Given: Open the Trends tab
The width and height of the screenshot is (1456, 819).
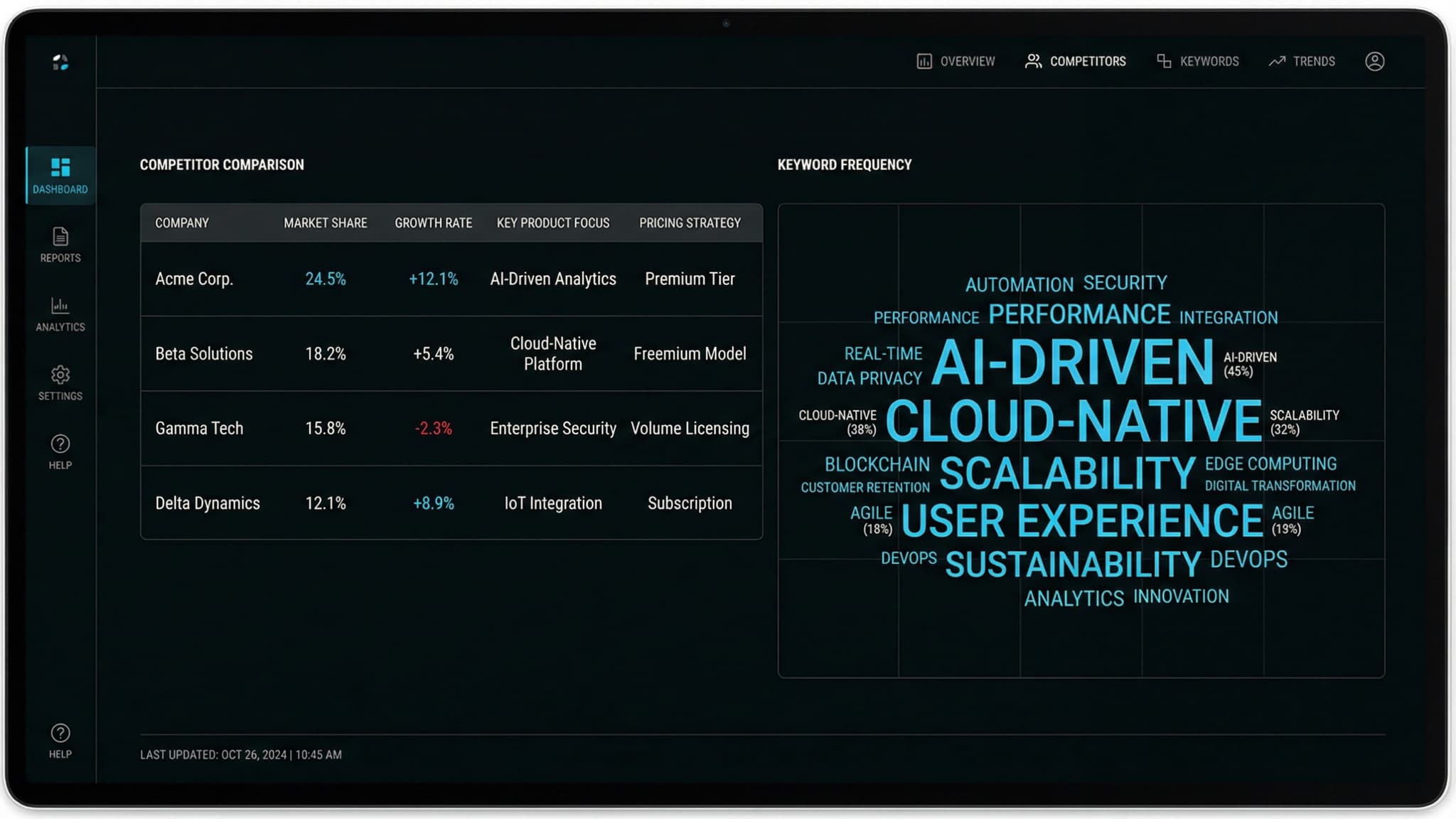Looking at the screenshot, I should point(1314,61).
